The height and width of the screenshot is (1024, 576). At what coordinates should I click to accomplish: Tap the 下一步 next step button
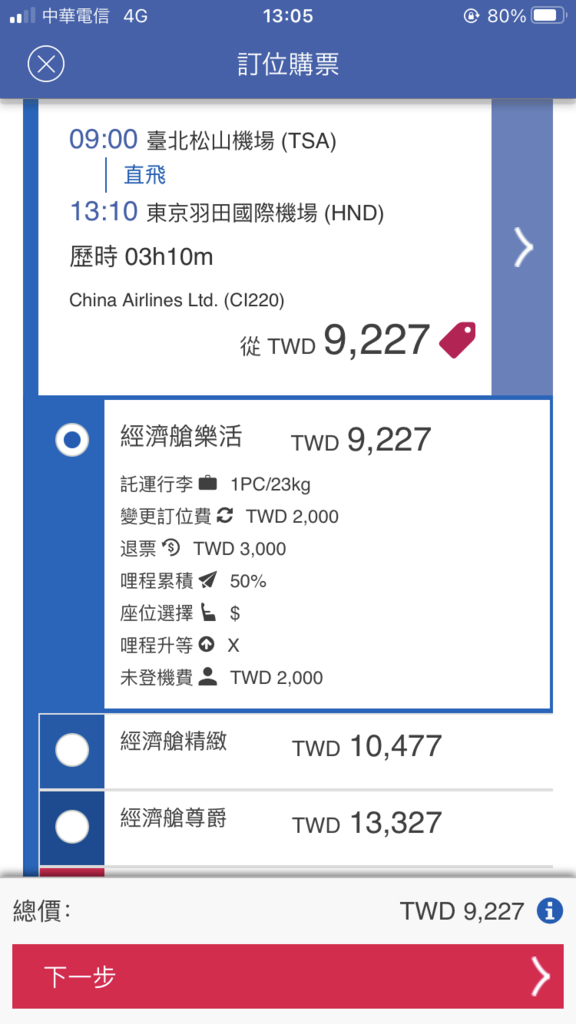(x=287, y=976)
